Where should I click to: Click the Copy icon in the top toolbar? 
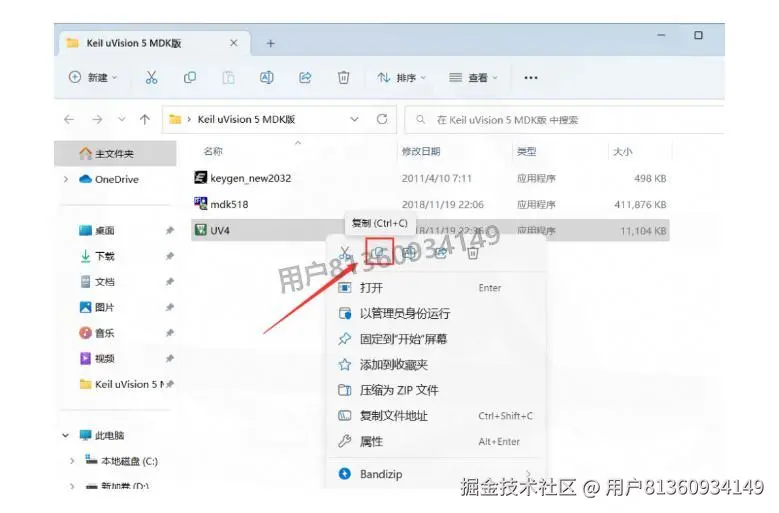190,77
